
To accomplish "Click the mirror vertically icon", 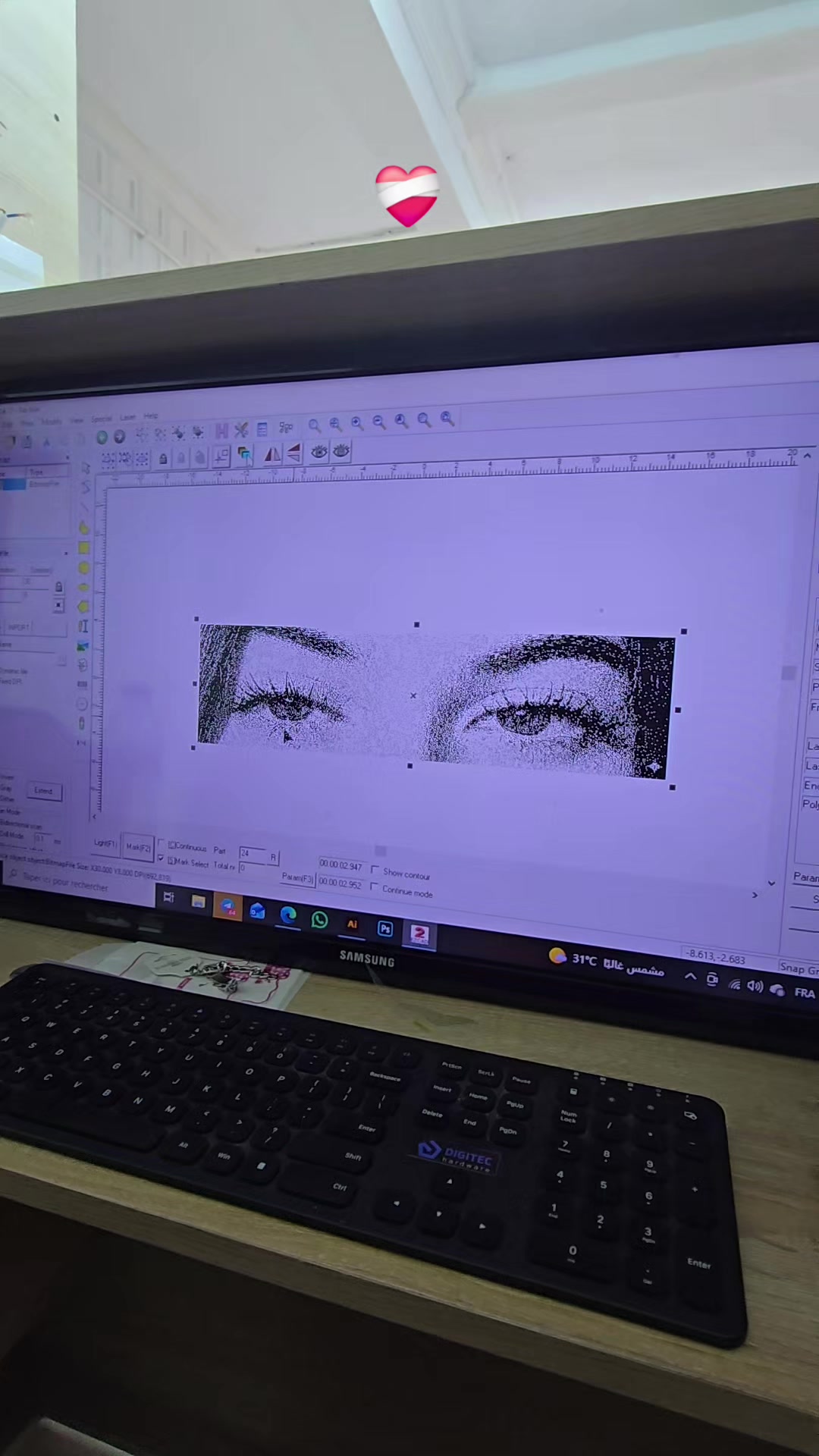I will tap(293, 453).
